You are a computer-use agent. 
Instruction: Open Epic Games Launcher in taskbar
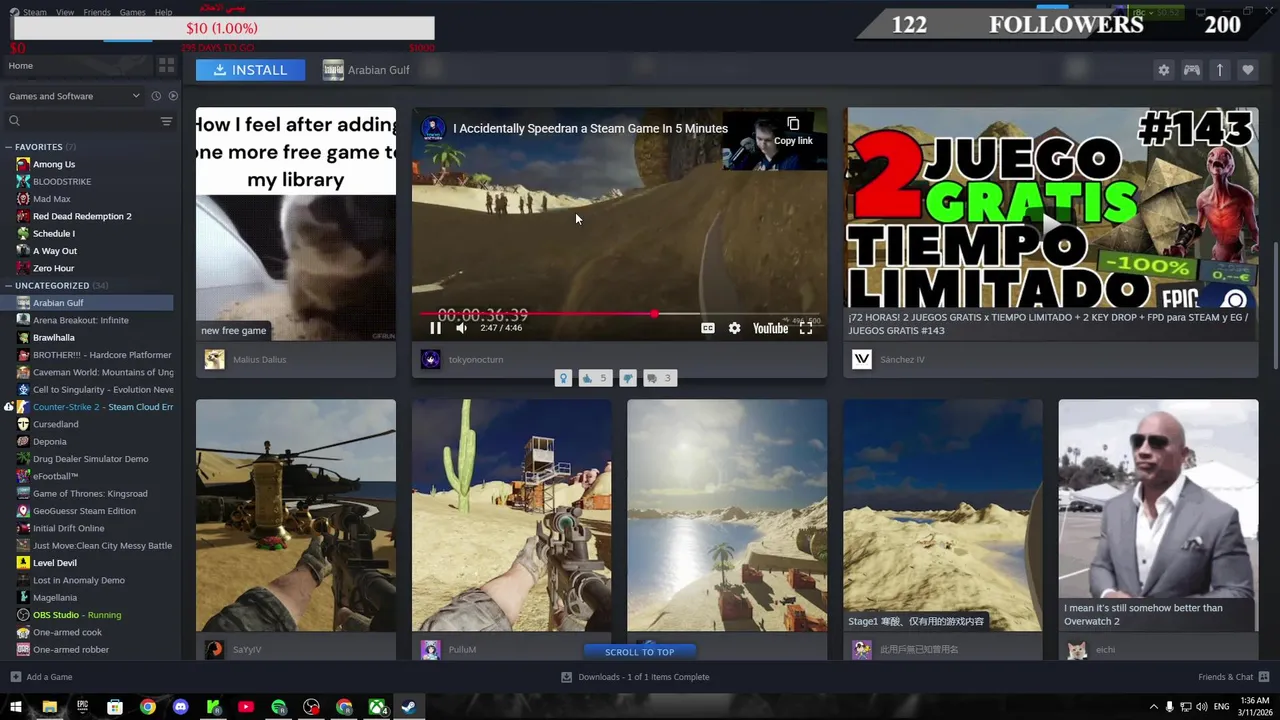pyautogui.click(x=82, y=707)
